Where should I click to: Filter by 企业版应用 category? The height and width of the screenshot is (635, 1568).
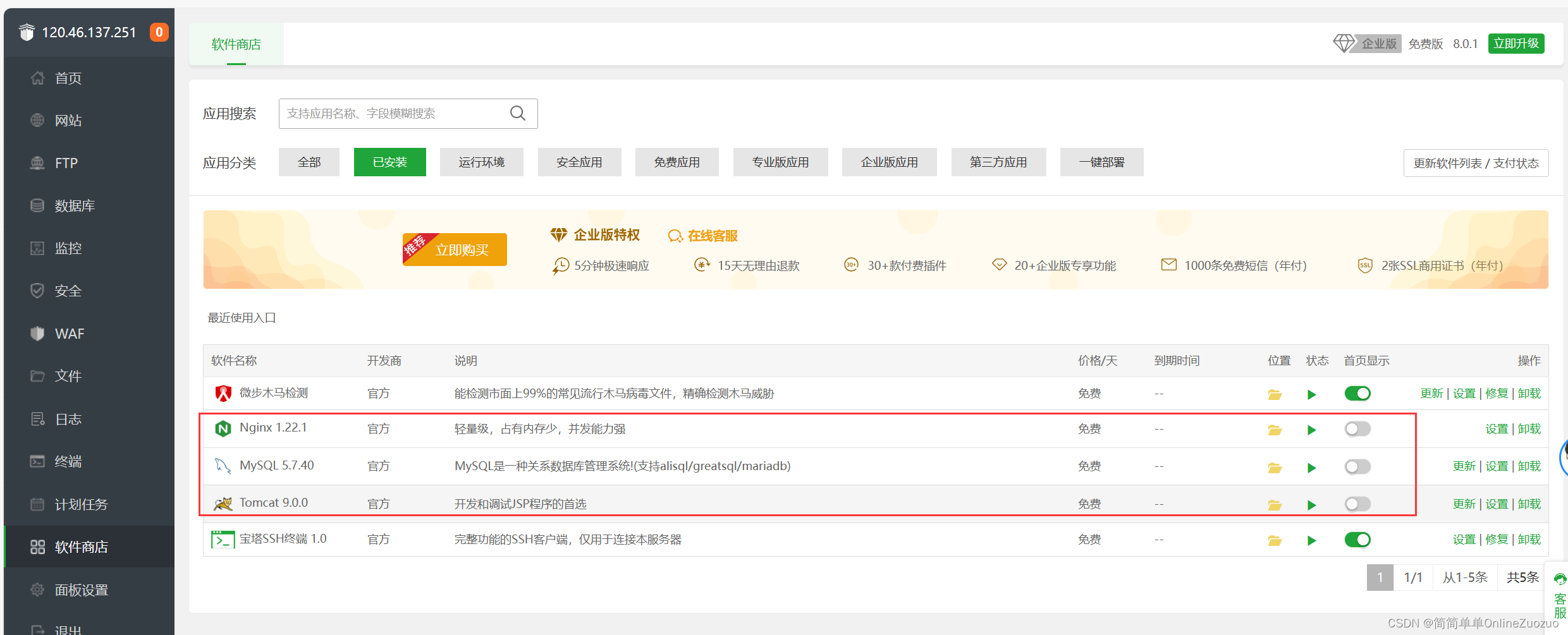point(890,162)
